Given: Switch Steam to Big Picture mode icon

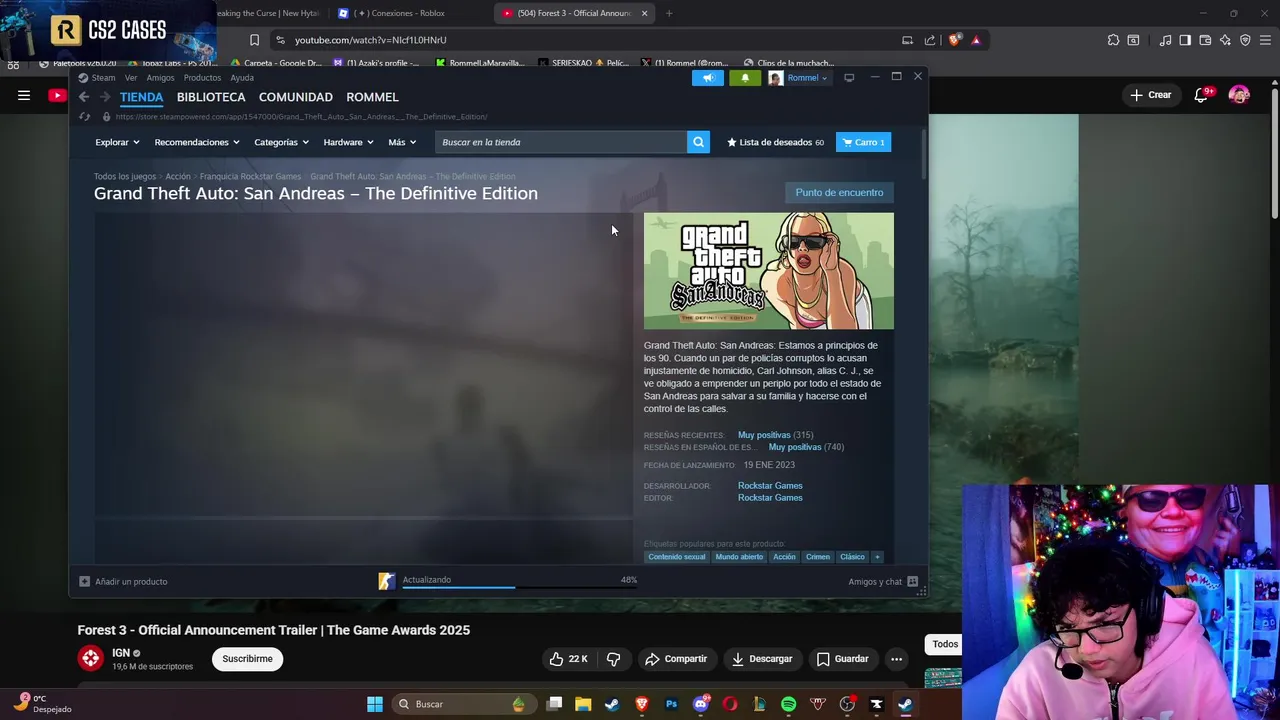Looking at the screenshot, I should click(x=849, y=78).
